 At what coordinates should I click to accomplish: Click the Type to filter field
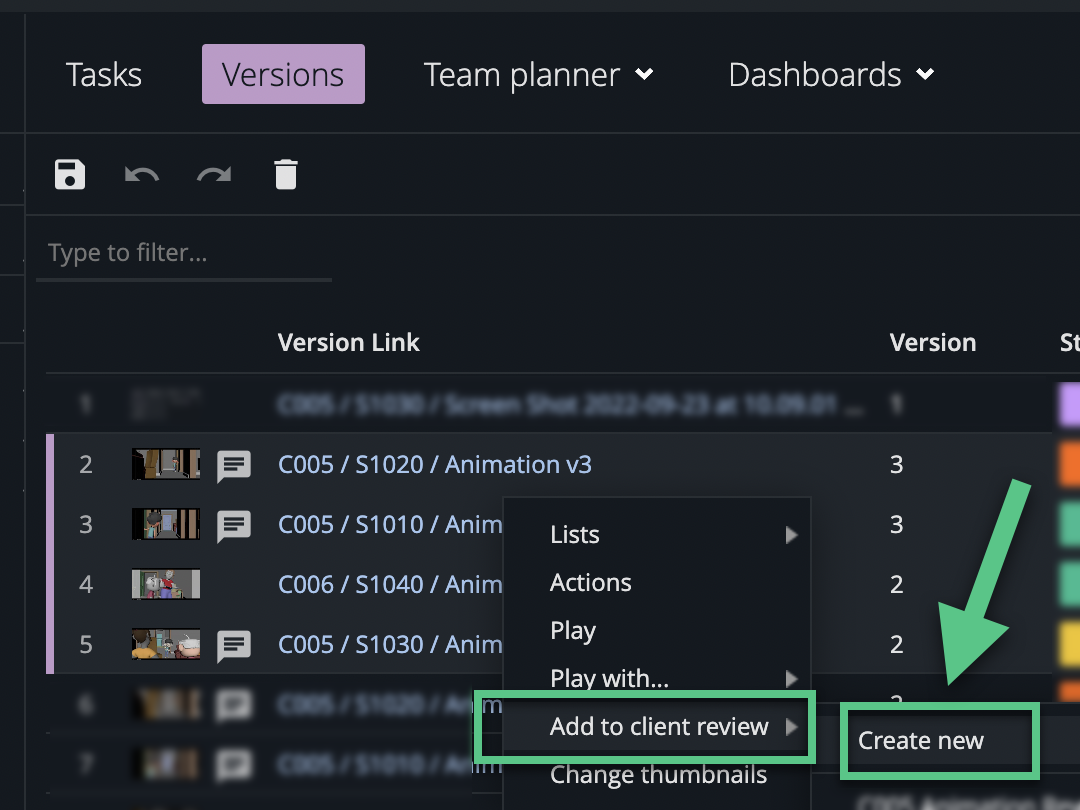[x=184, y=253]
